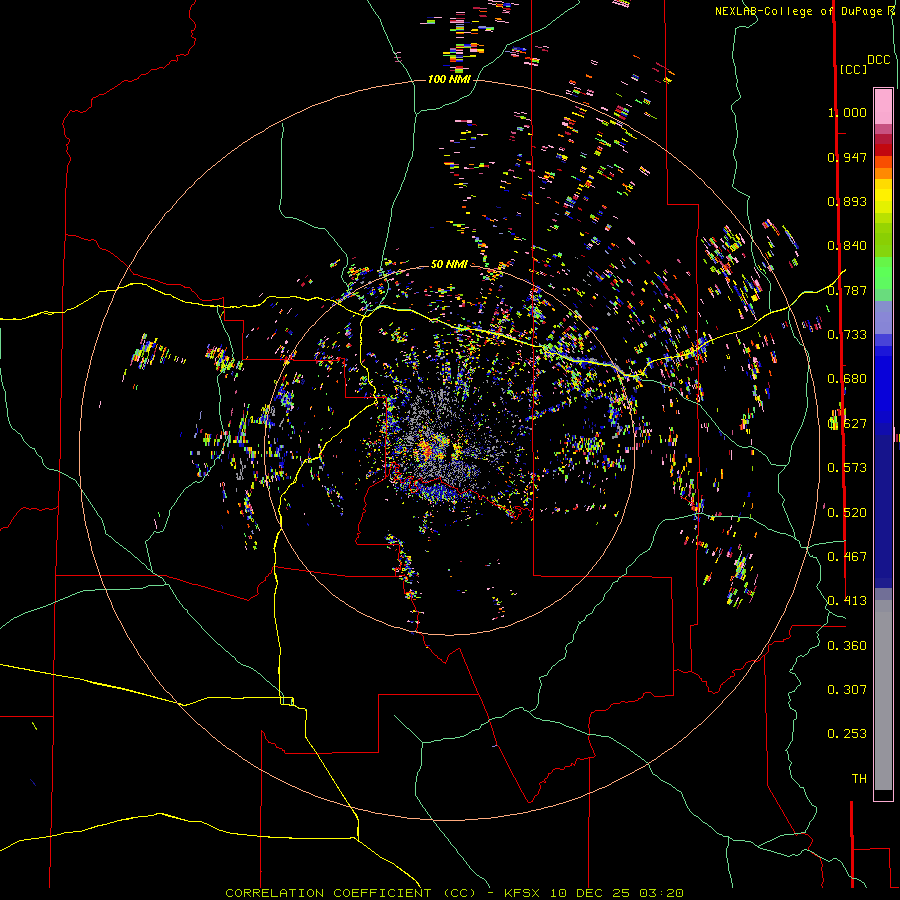Viewport: 900px width, 900px height.
Task: Click the 0.840 scale value
Action: (847, 246)
